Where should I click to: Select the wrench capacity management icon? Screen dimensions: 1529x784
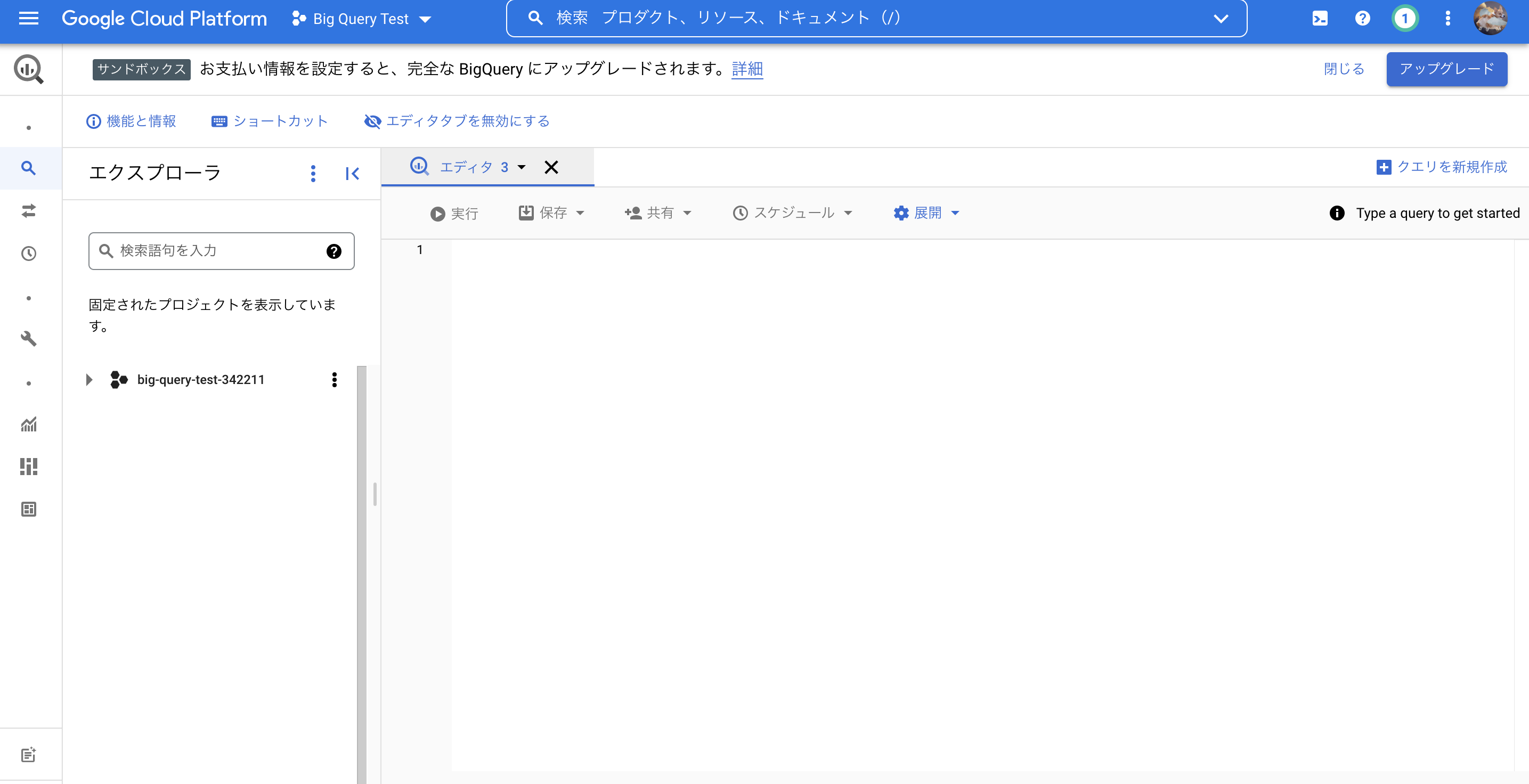click(28, 338)
